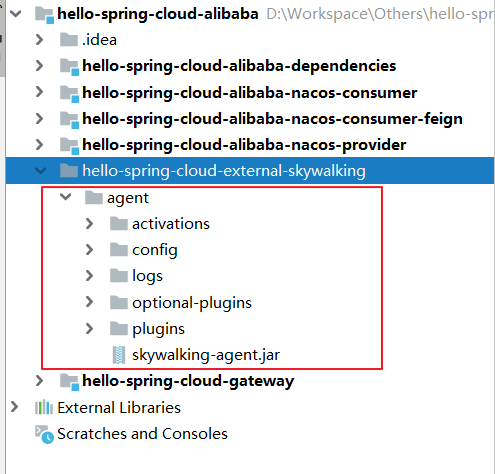
Task: Select the plugins folder label
Action: coord(158,329)
